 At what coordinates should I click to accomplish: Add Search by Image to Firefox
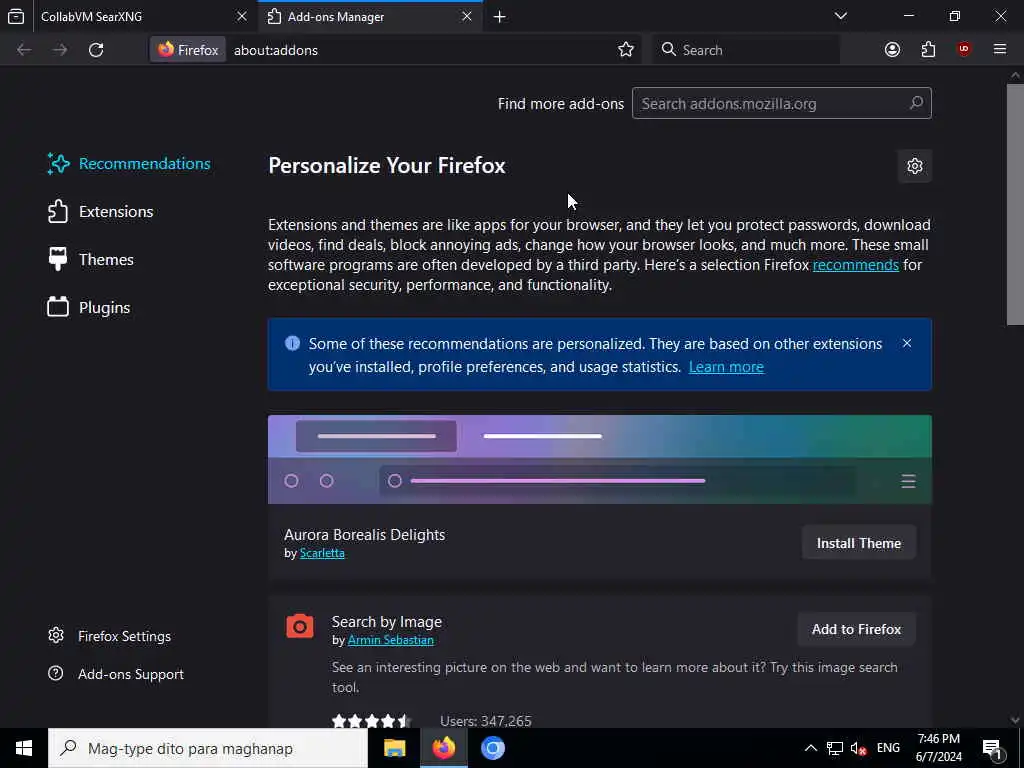click(856, 629)
